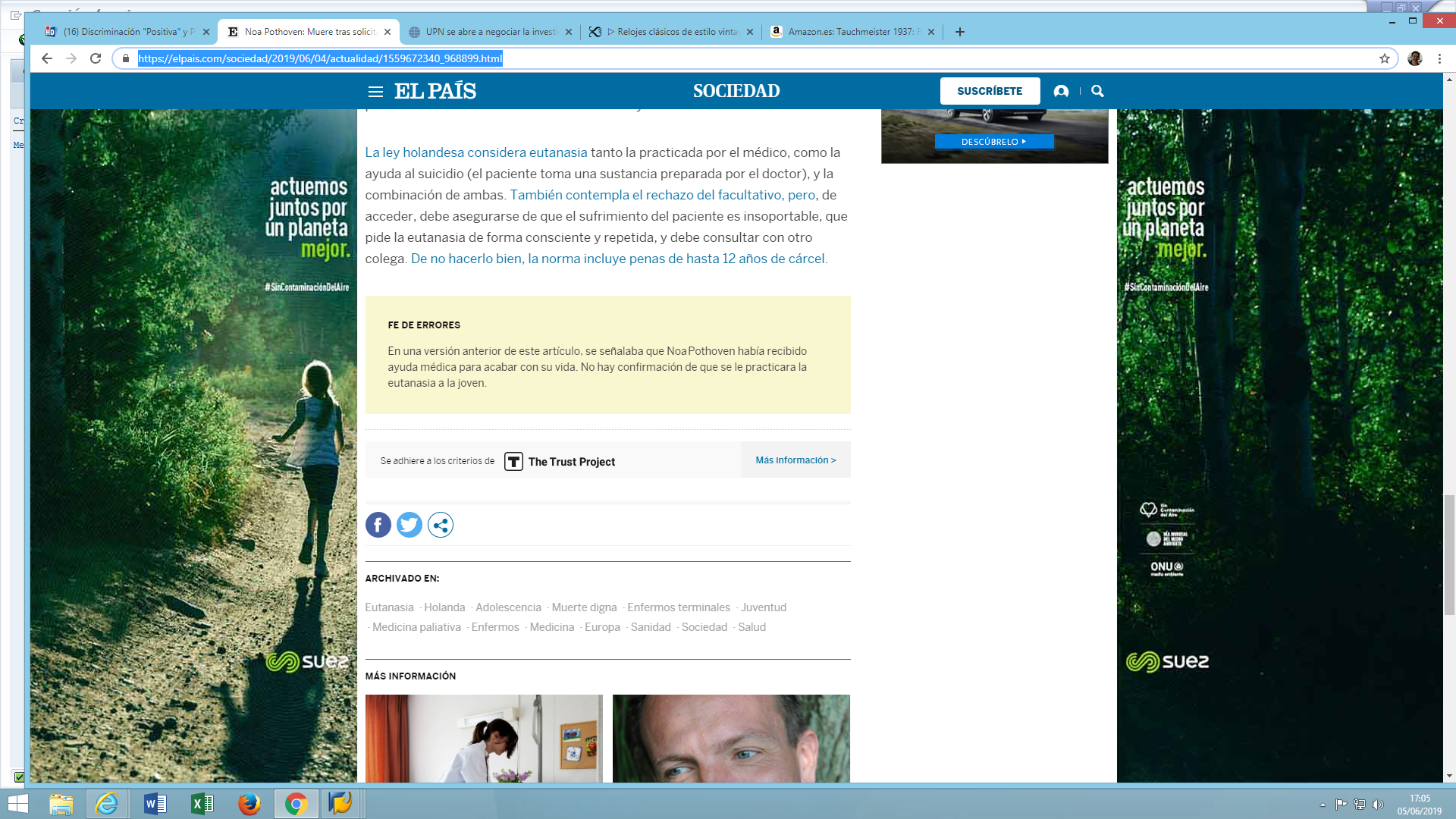Open a new browser tab
The width and height of the screenshot is (1456, 819).
pyautogui.click(x=960, y=32)
